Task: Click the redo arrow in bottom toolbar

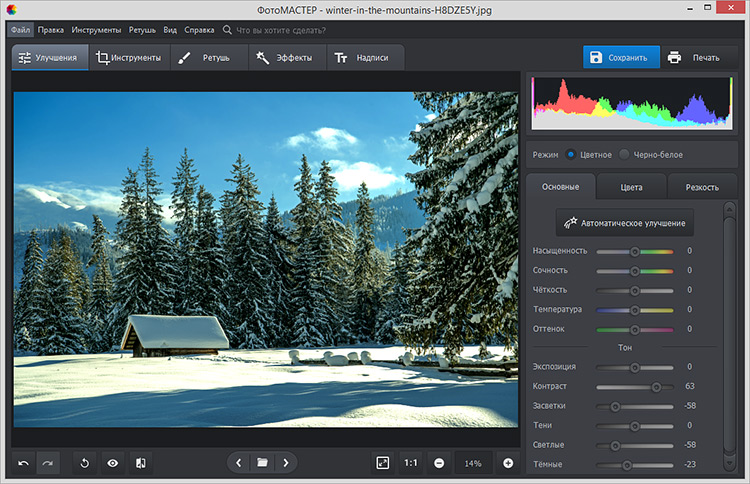Action: click(x=48, y=463)
